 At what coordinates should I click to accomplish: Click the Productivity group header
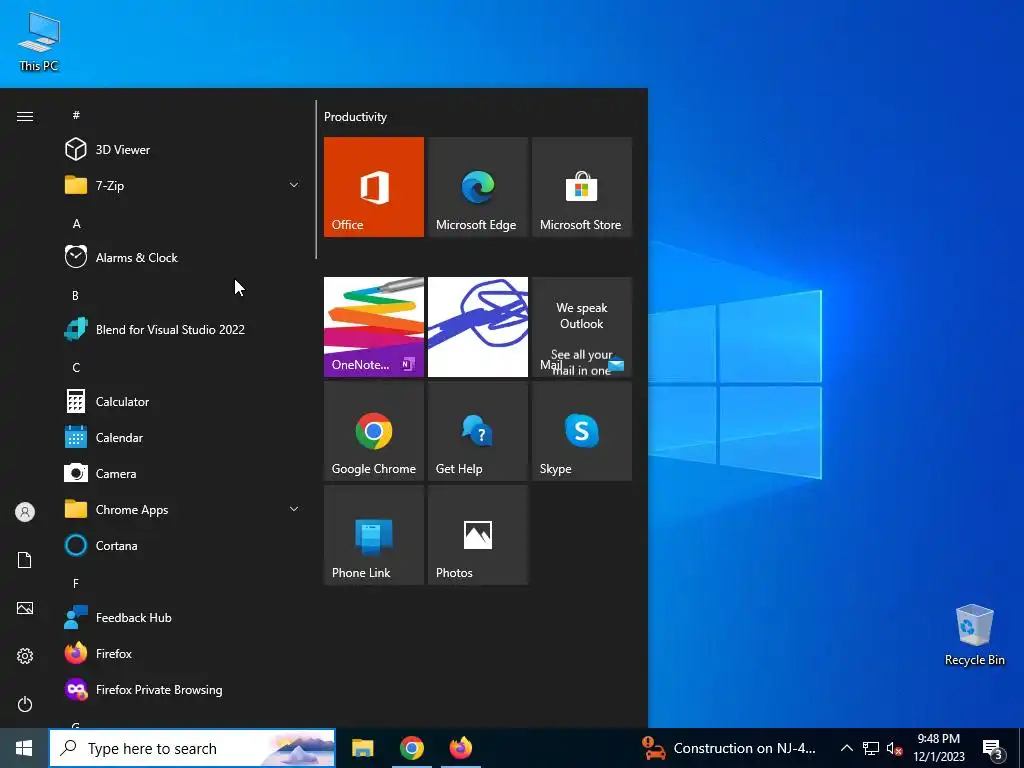click(355, 117)
